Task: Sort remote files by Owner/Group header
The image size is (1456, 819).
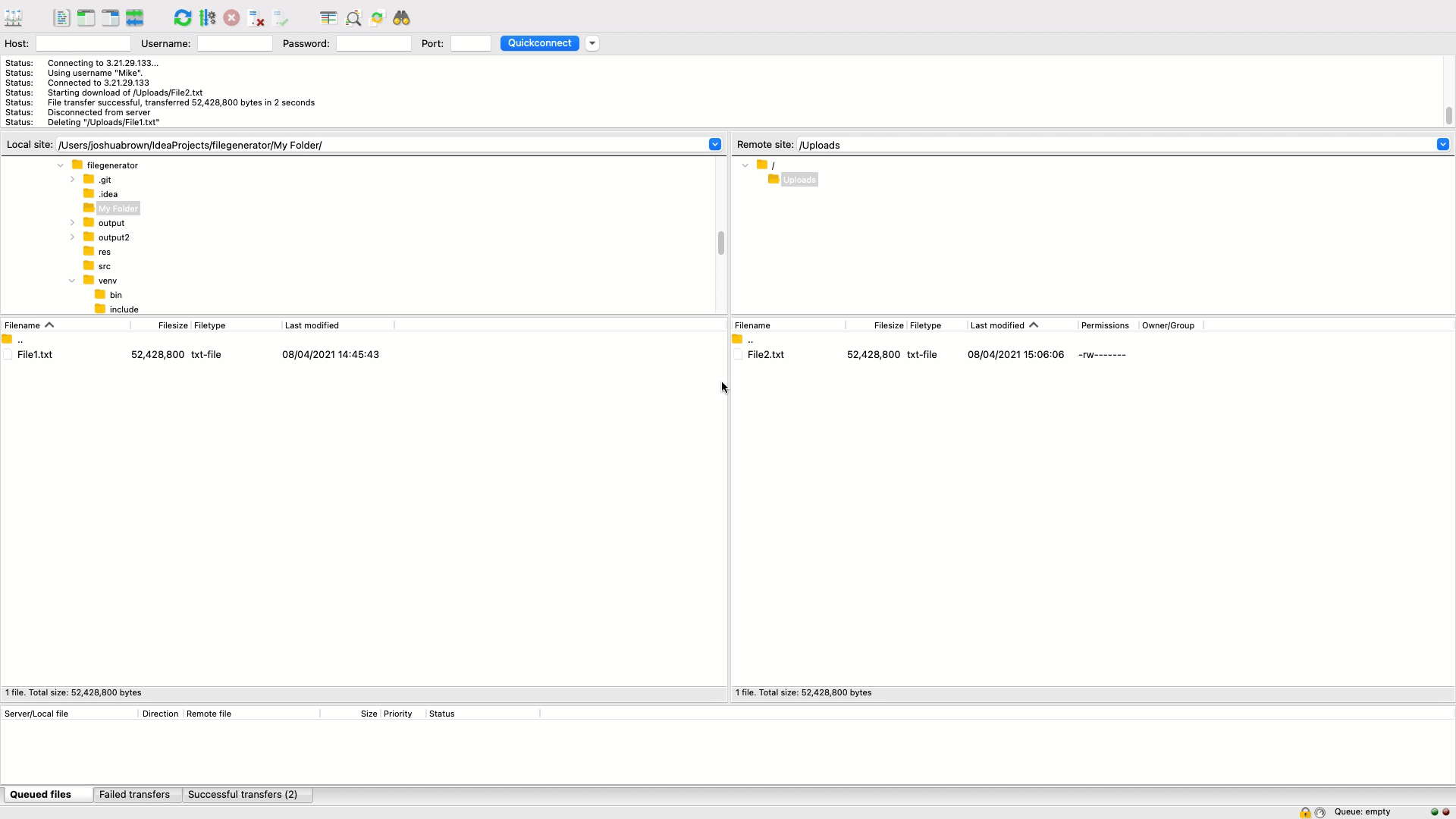Action: 1170,325
